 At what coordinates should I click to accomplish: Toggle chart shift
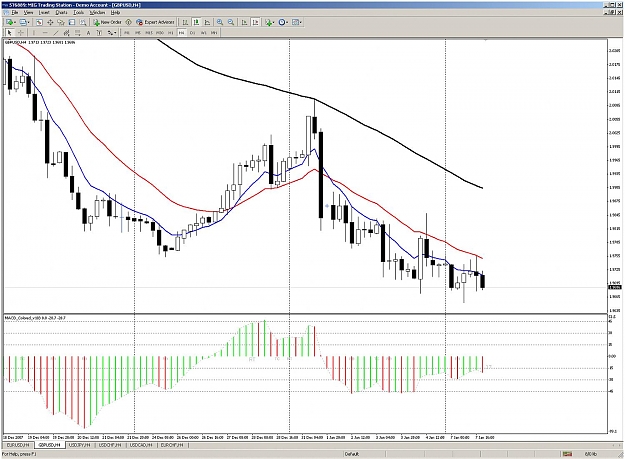click(x=255, y=22)
